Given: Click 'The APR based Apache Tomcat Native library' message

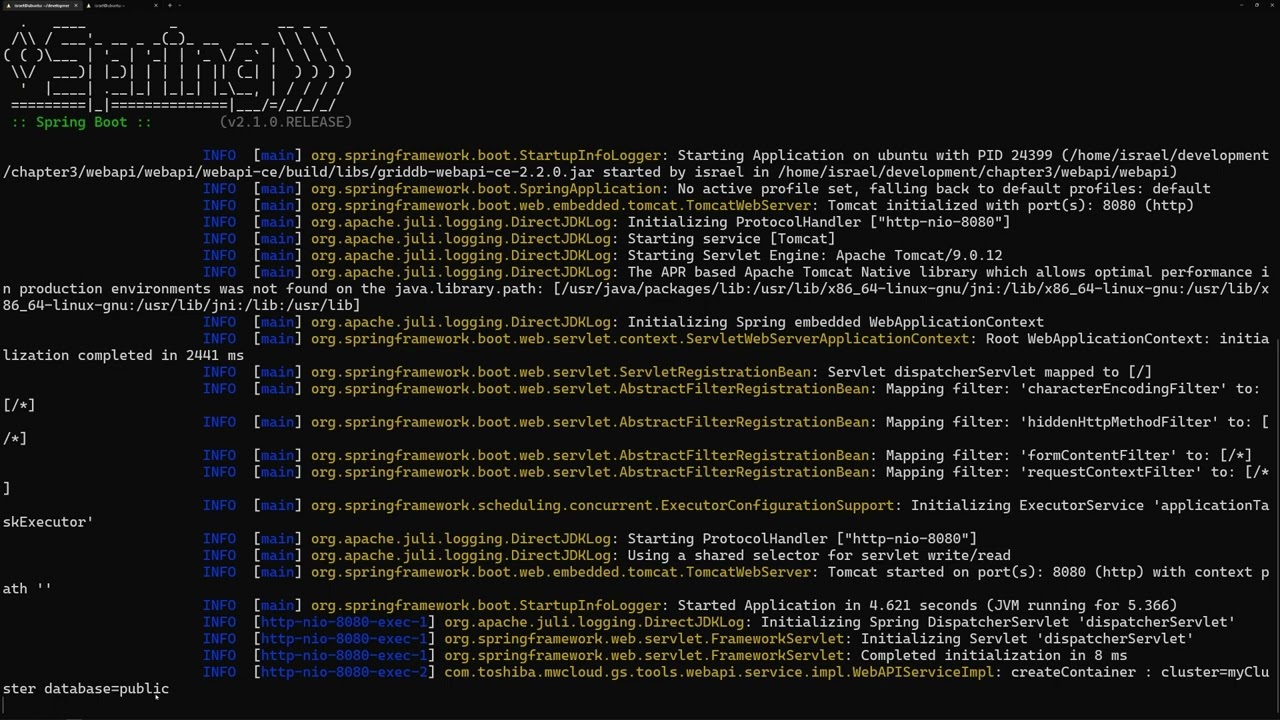Looking at the screenshot, I should pos(802,272).
